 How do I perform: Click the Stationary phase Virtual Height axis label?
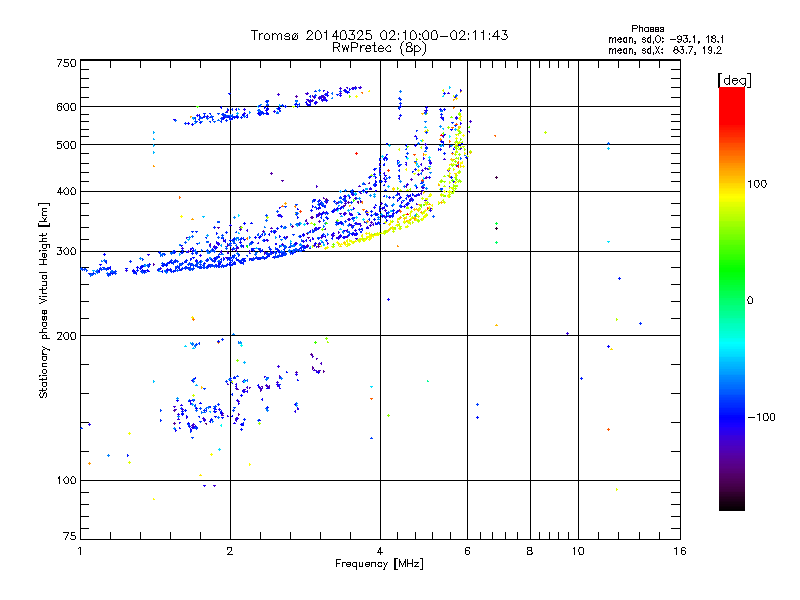(44, 300)
